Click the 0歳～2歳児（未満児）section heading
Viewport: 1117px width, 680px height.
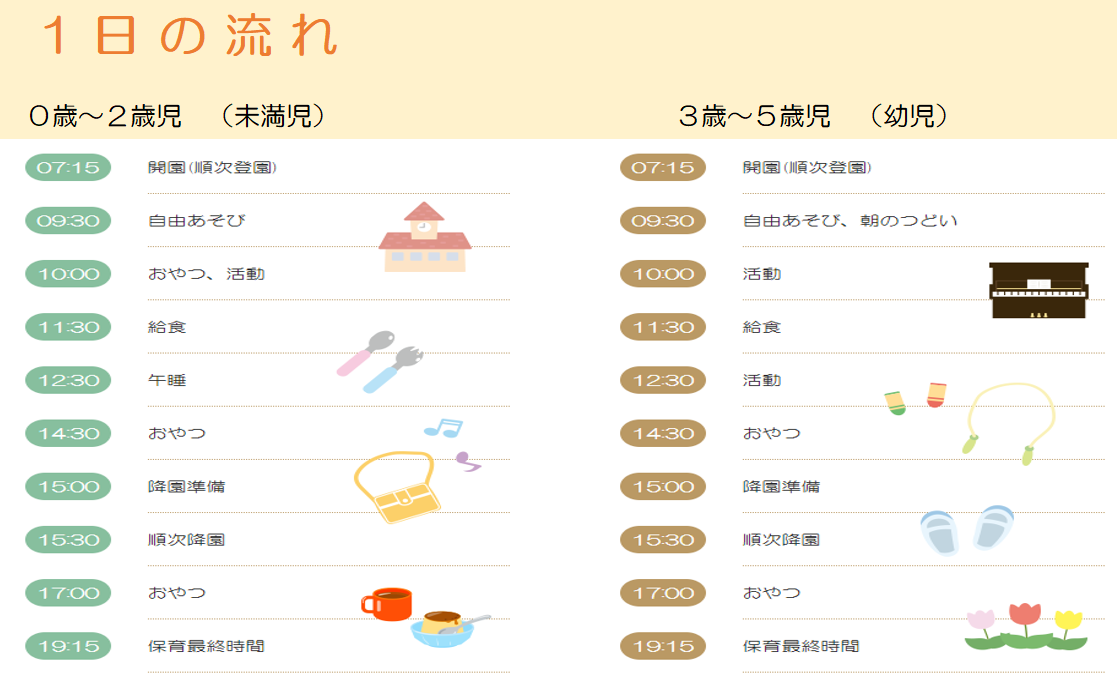(177, 115)
